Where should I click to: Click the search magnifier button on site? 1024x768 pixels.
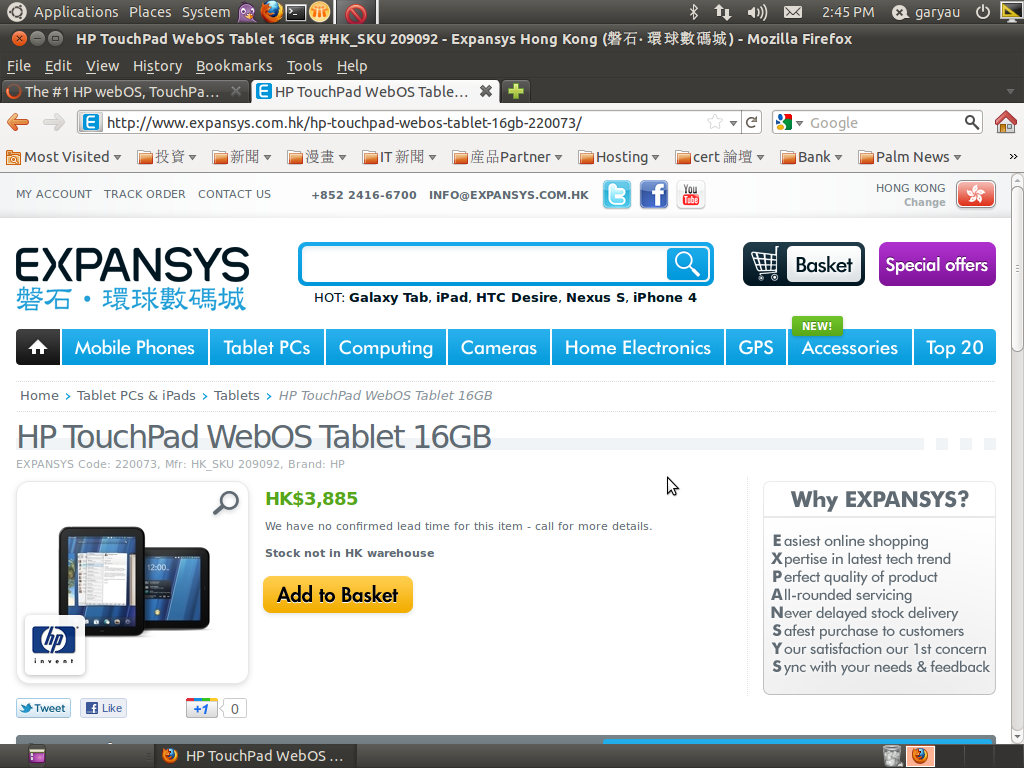[x=688, y=264]
